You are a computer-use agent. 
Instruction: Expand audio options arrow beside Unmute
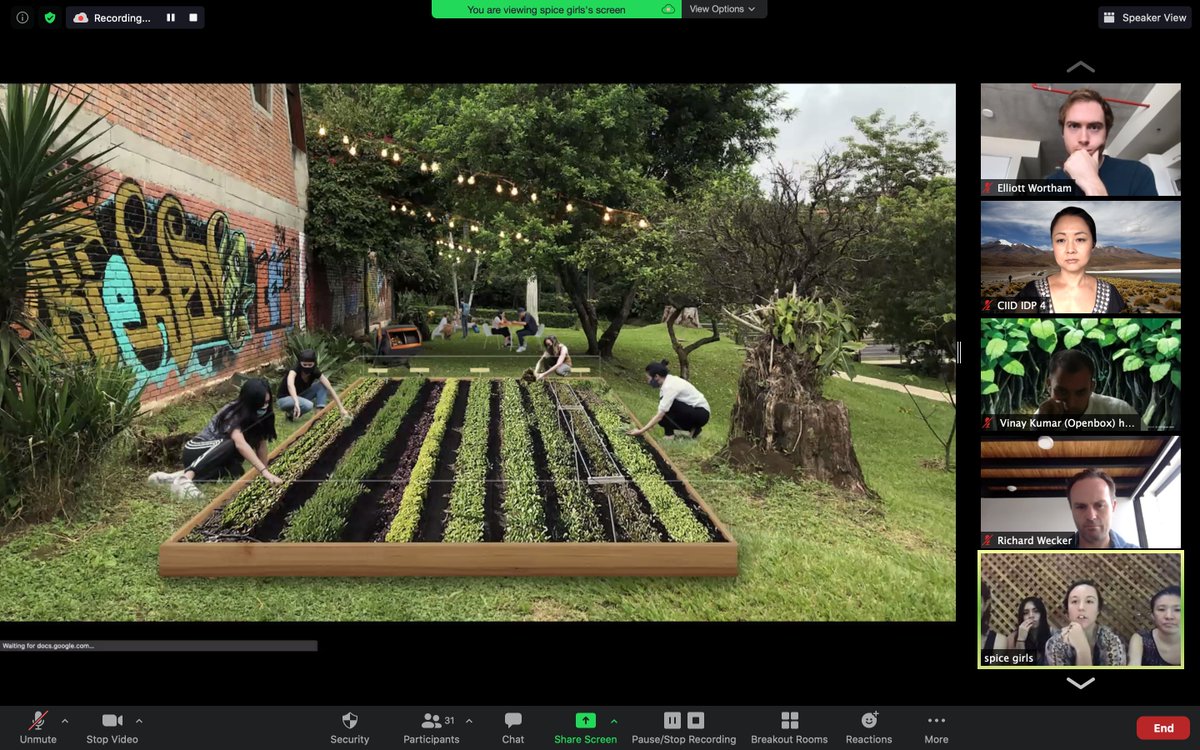pyautogui.click(x=65, y=720)
